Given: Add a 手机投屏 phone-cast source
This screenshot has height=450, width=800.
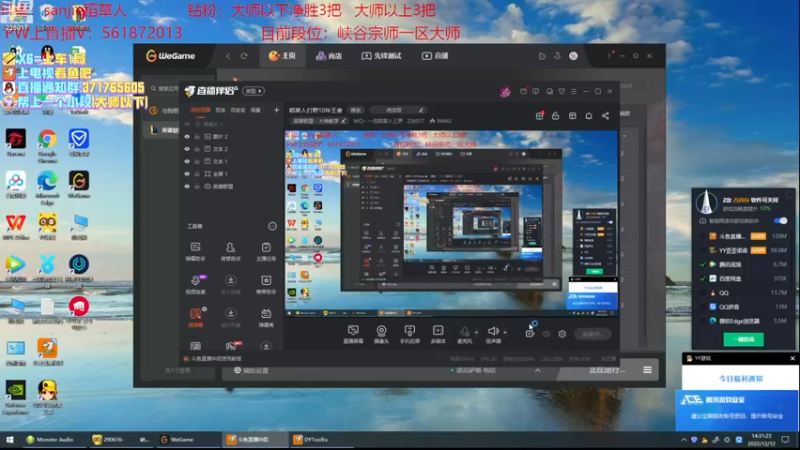Looking at the screenshot, I should point(410,334).
